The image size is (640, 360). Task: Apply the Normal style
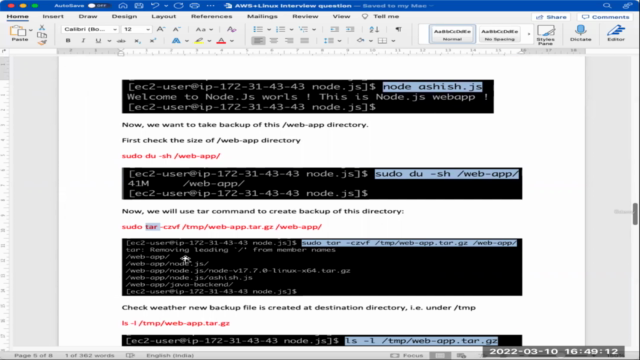click(452, 34)
